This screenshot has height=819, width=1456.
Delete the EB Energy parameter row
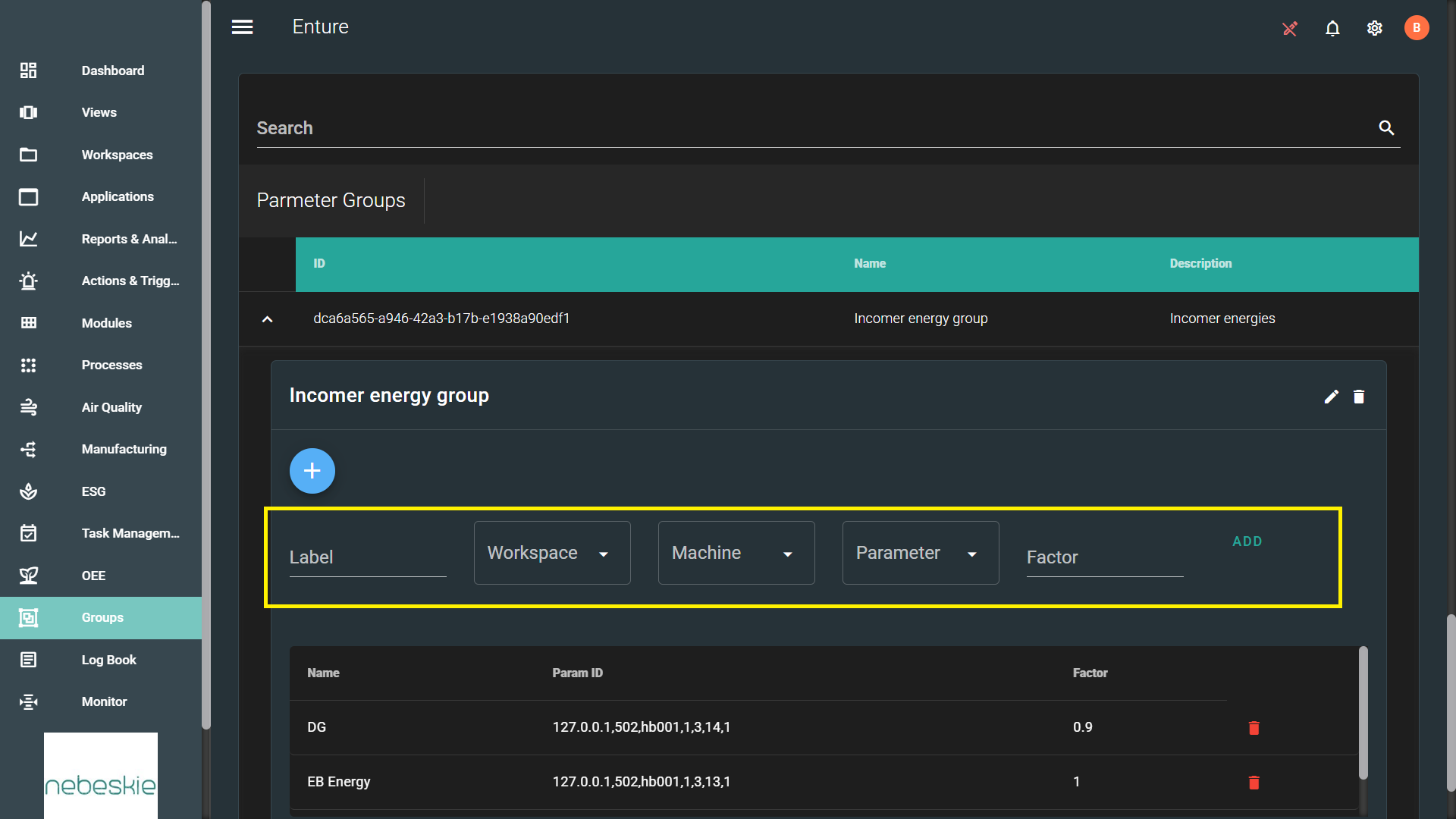1254,783
